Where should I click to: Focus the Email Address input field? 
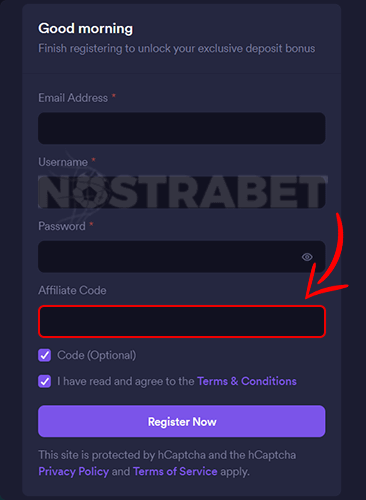(182, 128)
